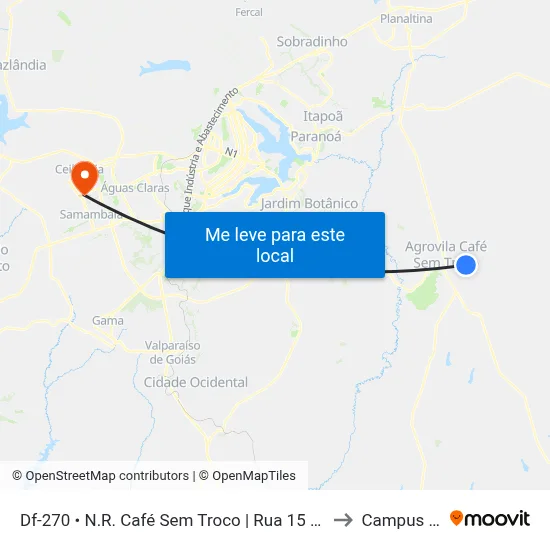Click the Paranoá map label

(316, 136)
